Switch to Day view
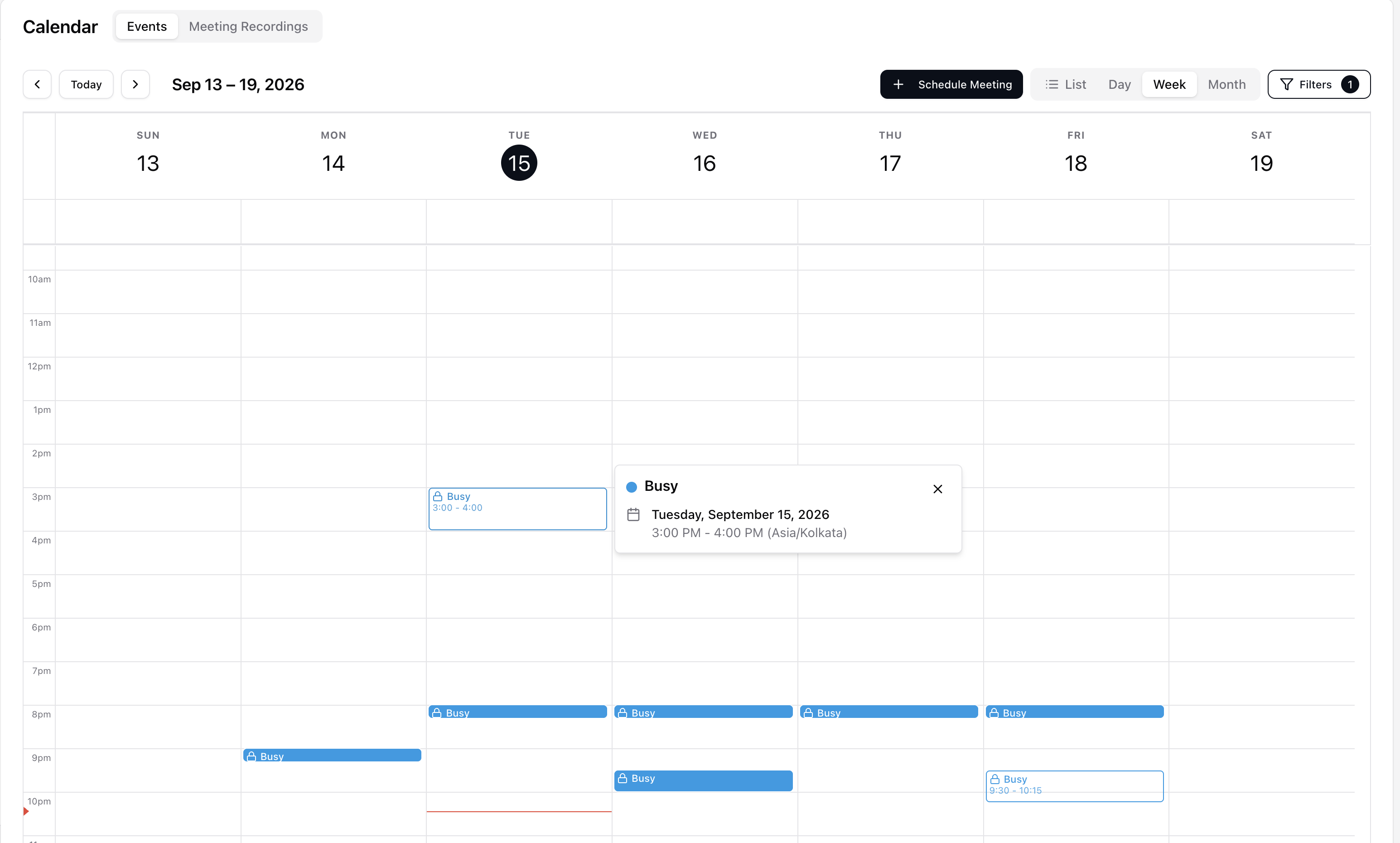Image resolution: width=1400 pixels, height=843 pixels. click(1119, 84)
